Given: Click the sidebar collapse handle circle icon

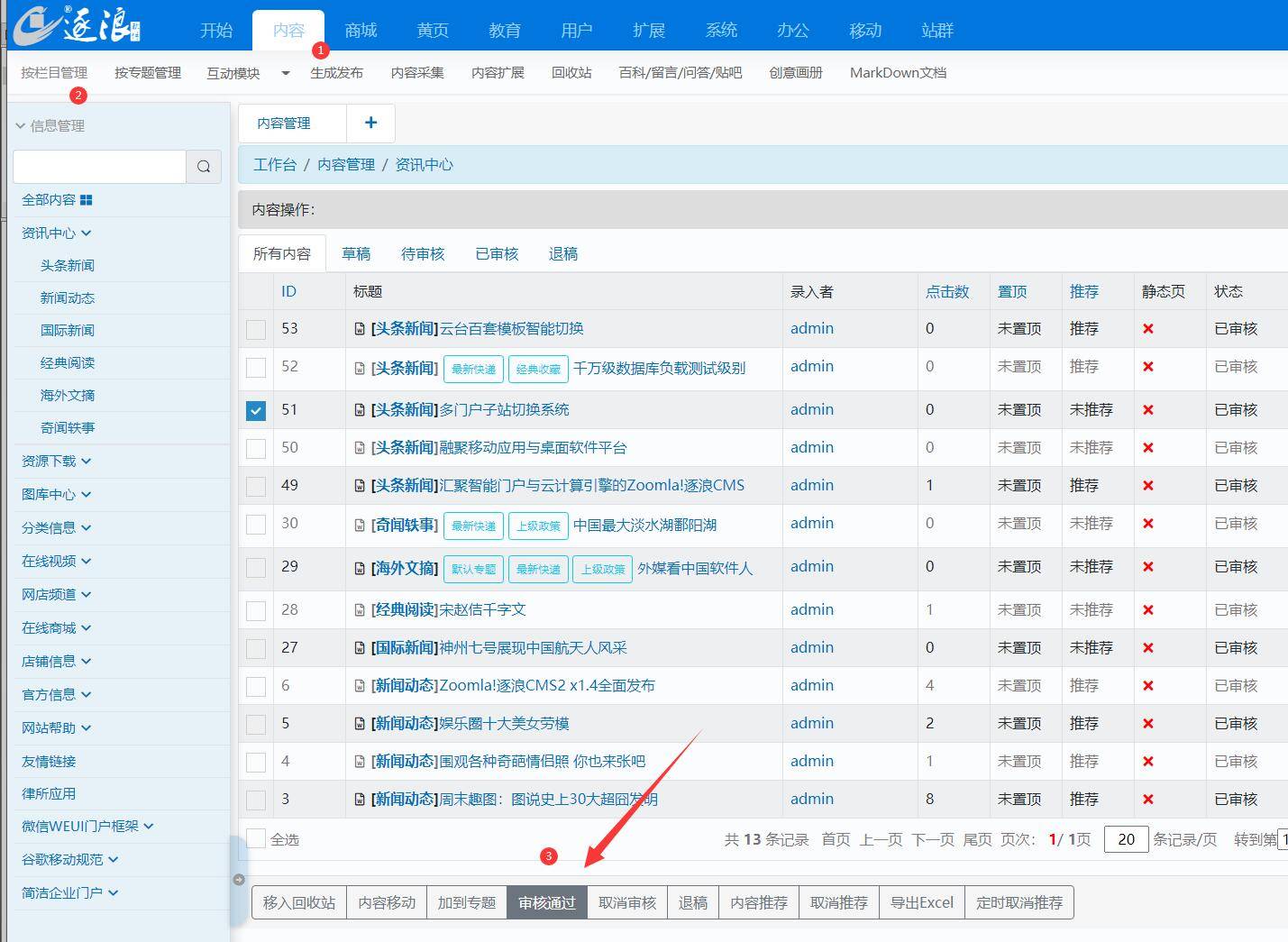Looking at the screenshot, I should 239,880.
